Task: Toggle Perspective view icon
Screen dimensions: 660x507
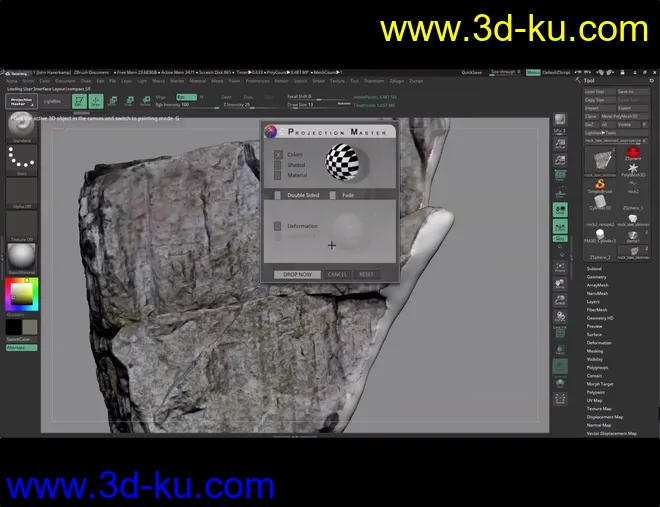Action: [x=560, y=175]
